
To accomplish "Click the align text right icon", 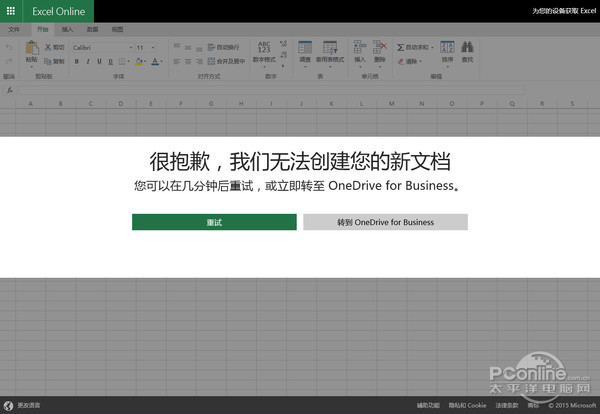I will pyautogui.click(x=199, y=61).
